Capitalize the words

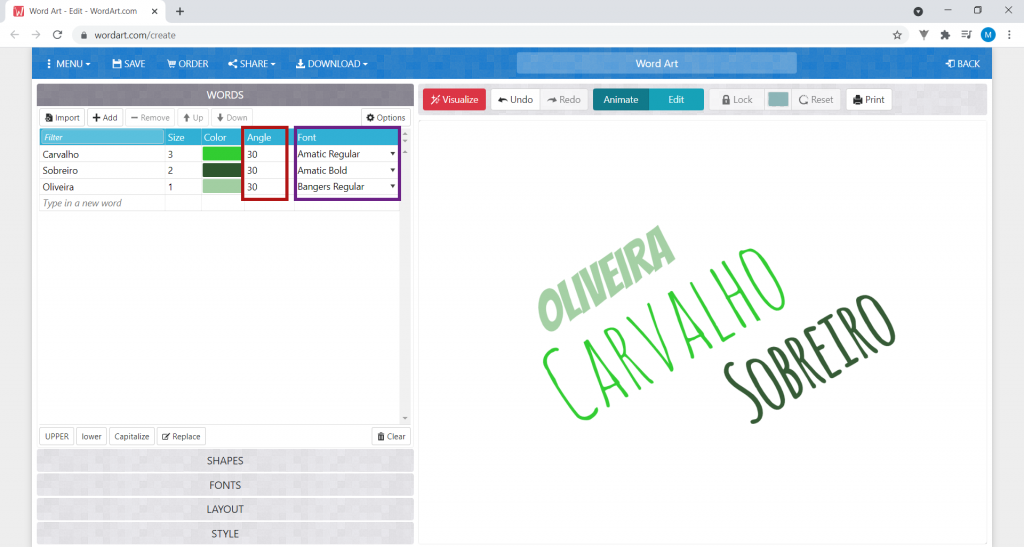[x=131, y=437]
